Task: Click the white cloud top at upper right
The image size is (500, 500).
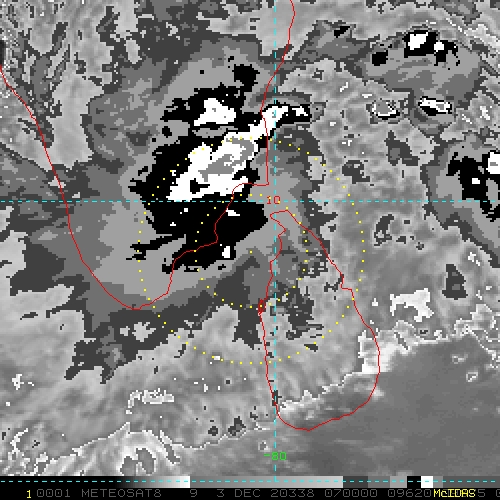Action: coord(418,40)
